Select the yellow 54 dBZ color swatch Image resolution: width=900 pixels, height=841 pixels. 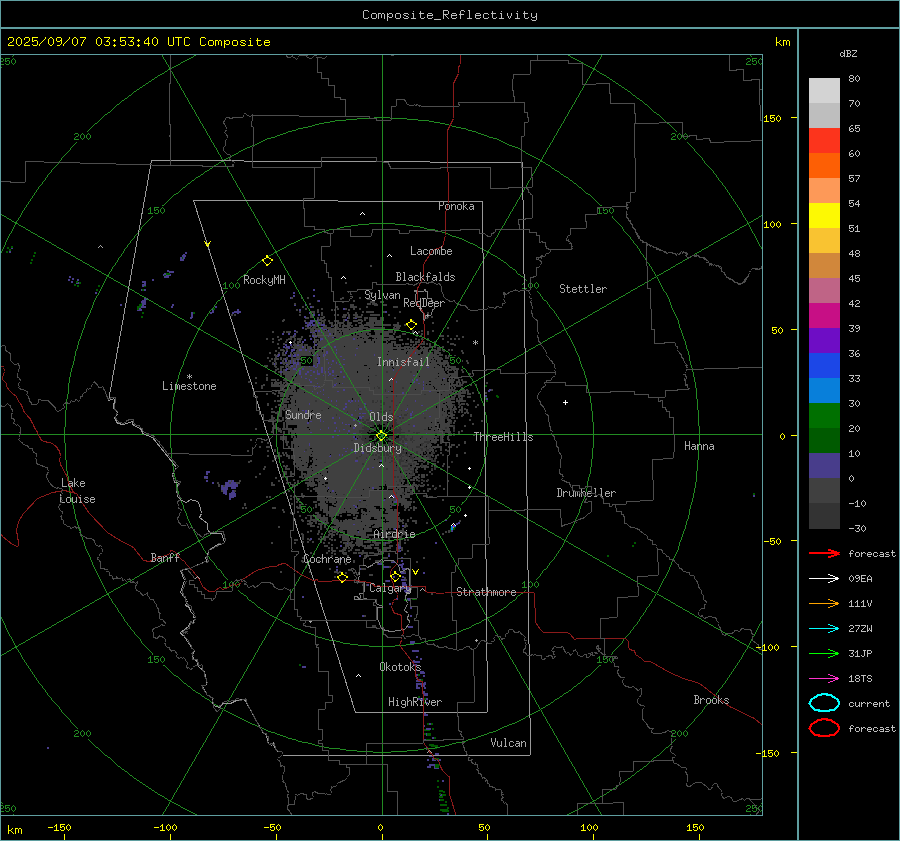[824, 215]
